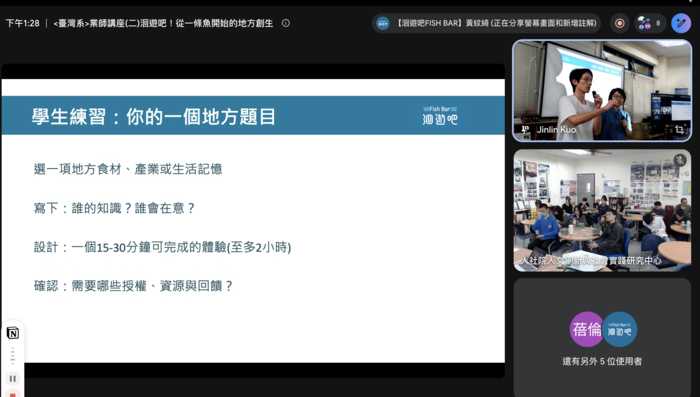The image size is (700, 397).
Task: Click the line 確認：需要哪些授權、資源與回饋？
Action: (133, 286)
